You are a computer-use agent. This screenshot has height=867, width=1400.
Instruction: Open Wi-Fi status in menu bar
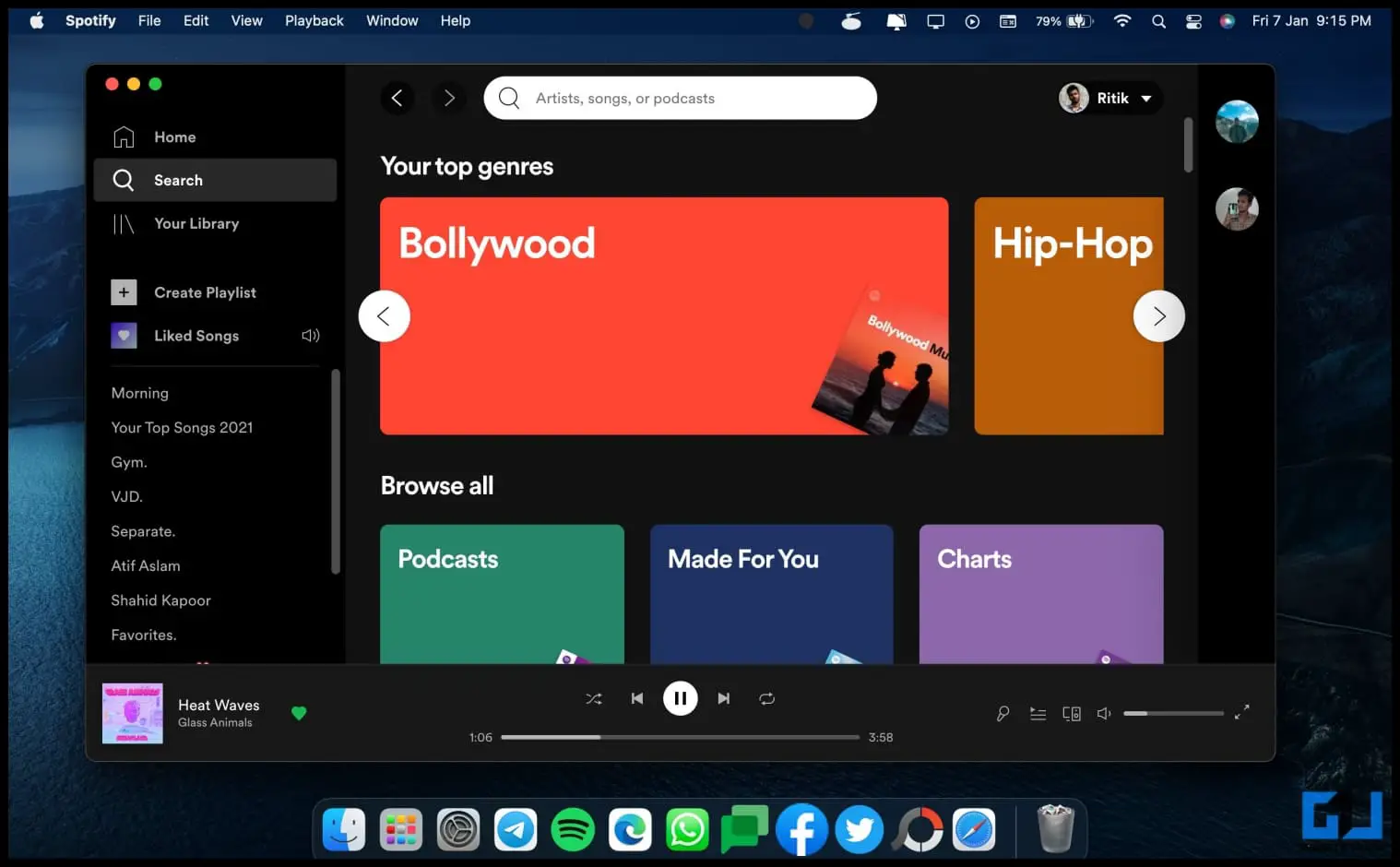point(1122,20)
